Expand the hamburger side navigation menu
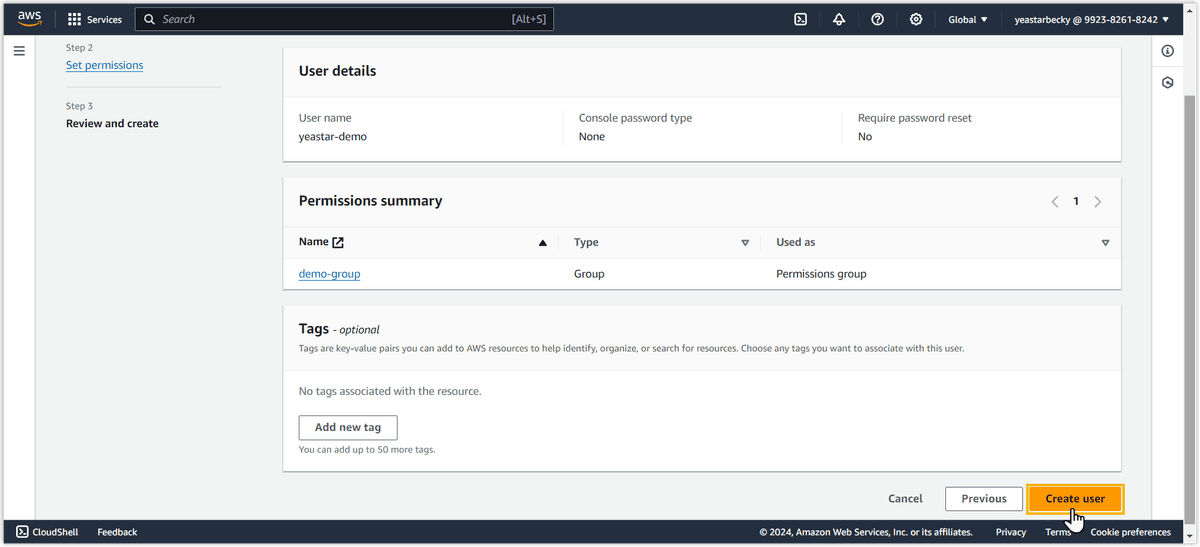 (x=19, y=51)
